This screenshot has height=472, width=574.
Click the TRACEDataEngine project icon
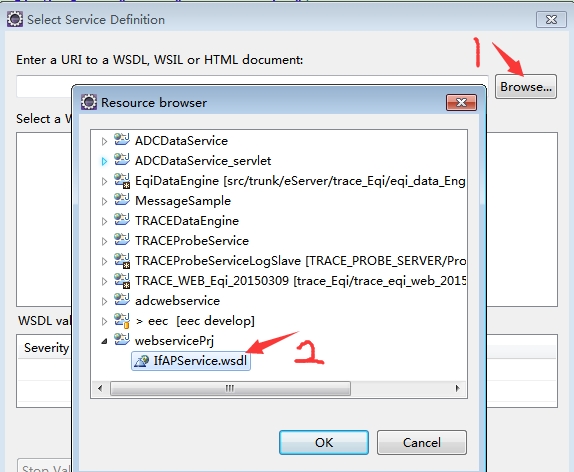122,220
